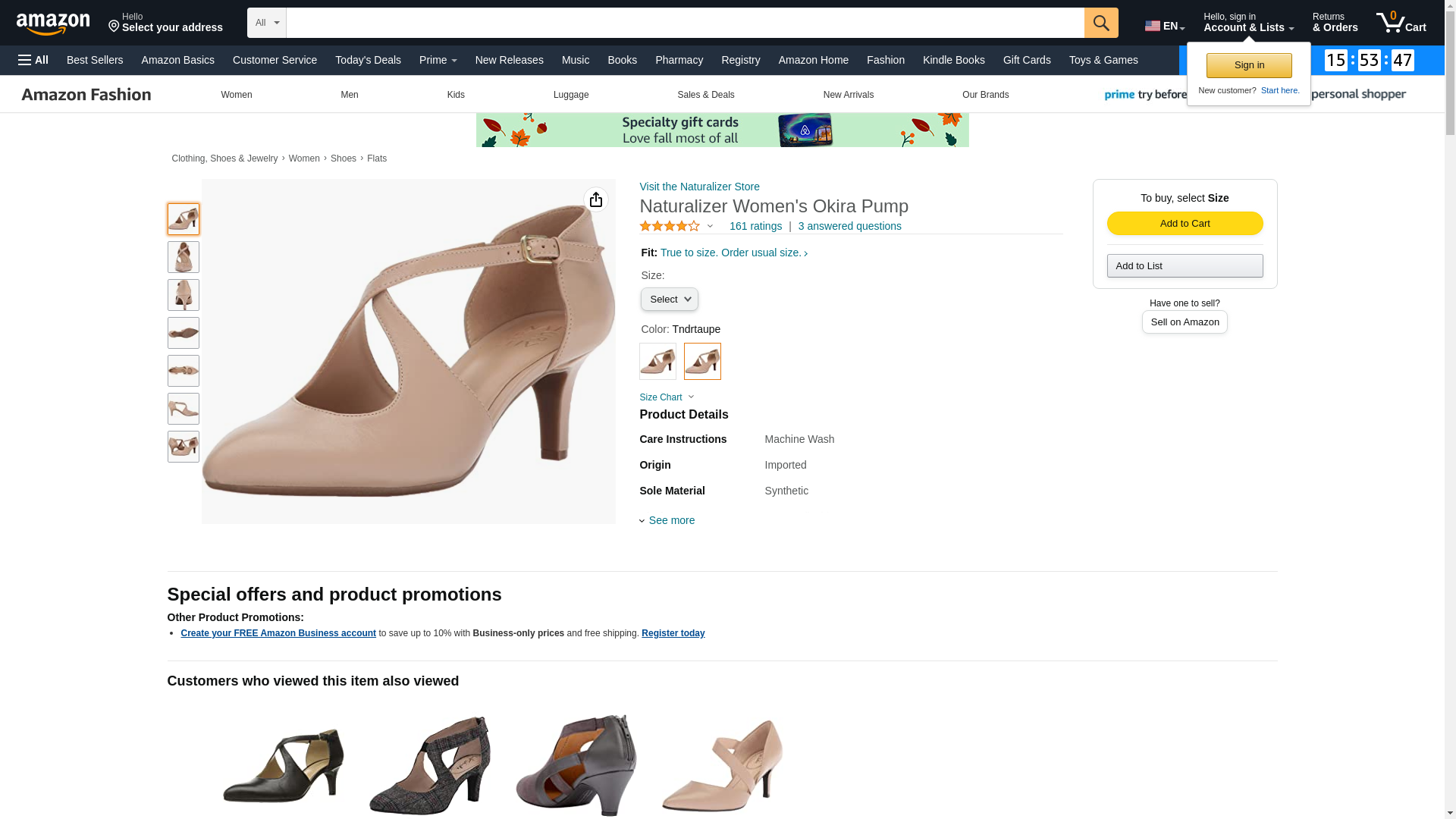Image resolution: width=1456 pixels, height=819 pixels.
Task: Click the share icon on product image
Action: tap(596, 199)
